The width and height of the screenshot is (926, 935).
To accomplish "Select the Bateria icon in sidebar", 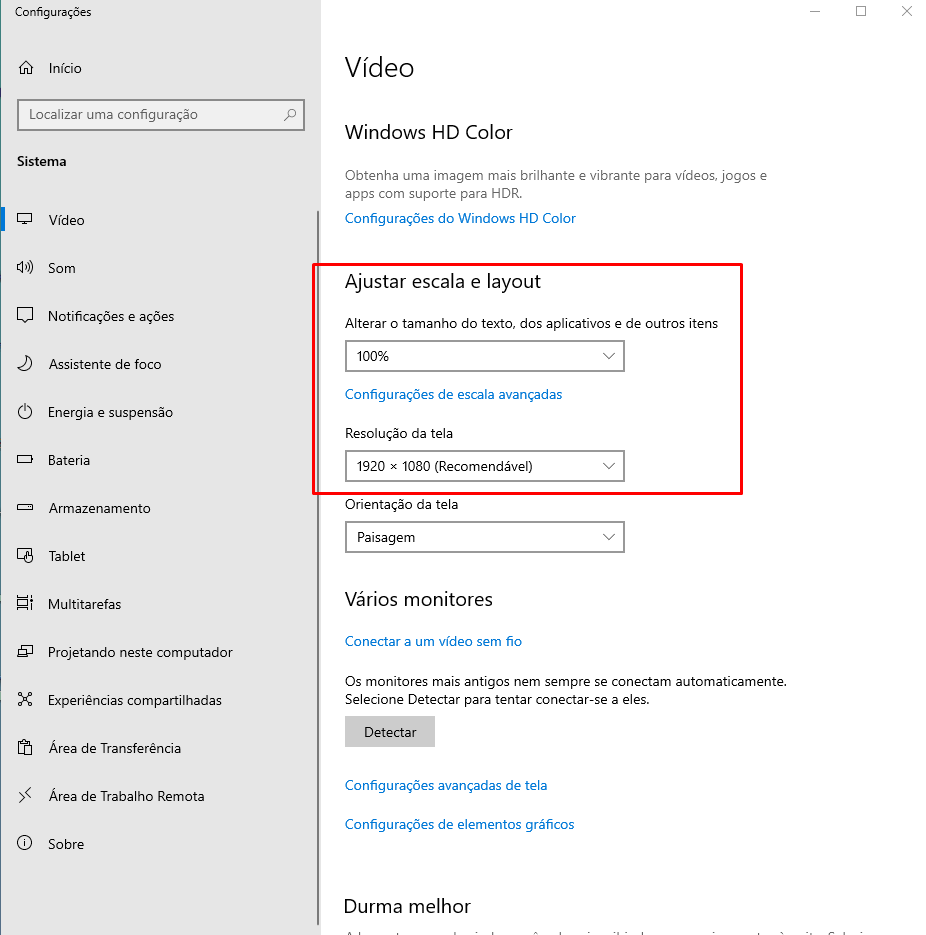I will [x=26, y=460].
